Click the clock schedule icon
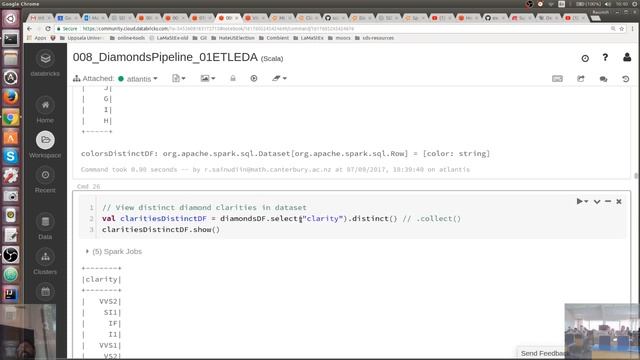 pos(585,58)
